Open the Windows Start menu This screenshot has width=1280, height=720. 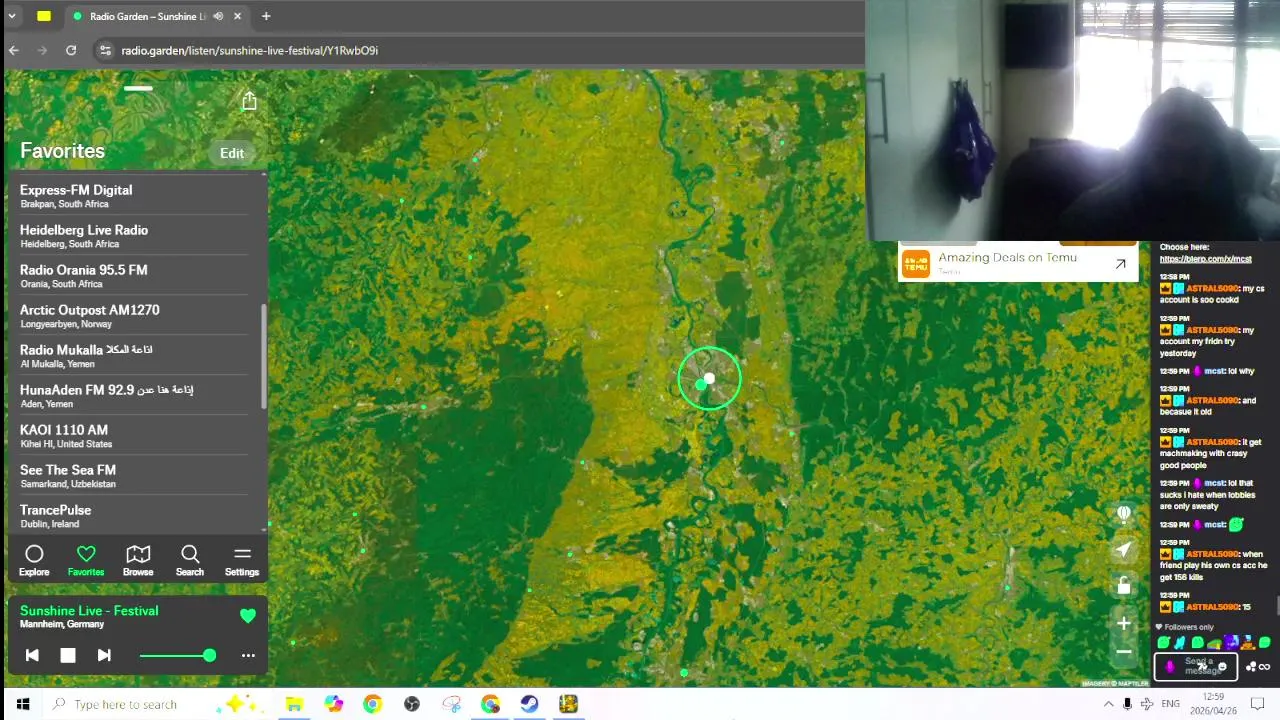(x=22, y=704)
